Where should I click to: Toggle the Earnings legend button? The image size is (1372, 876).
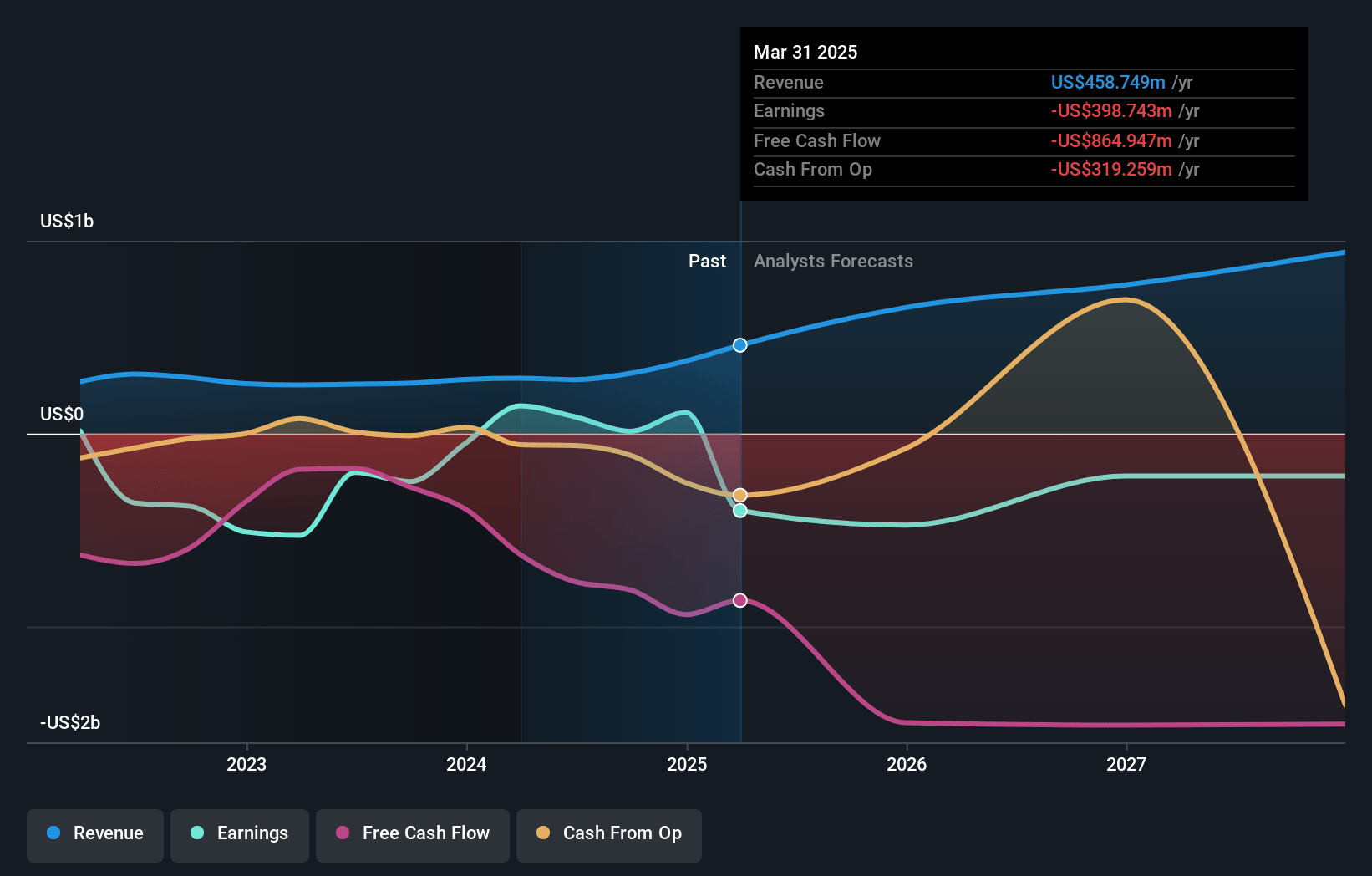click(240, 834)
